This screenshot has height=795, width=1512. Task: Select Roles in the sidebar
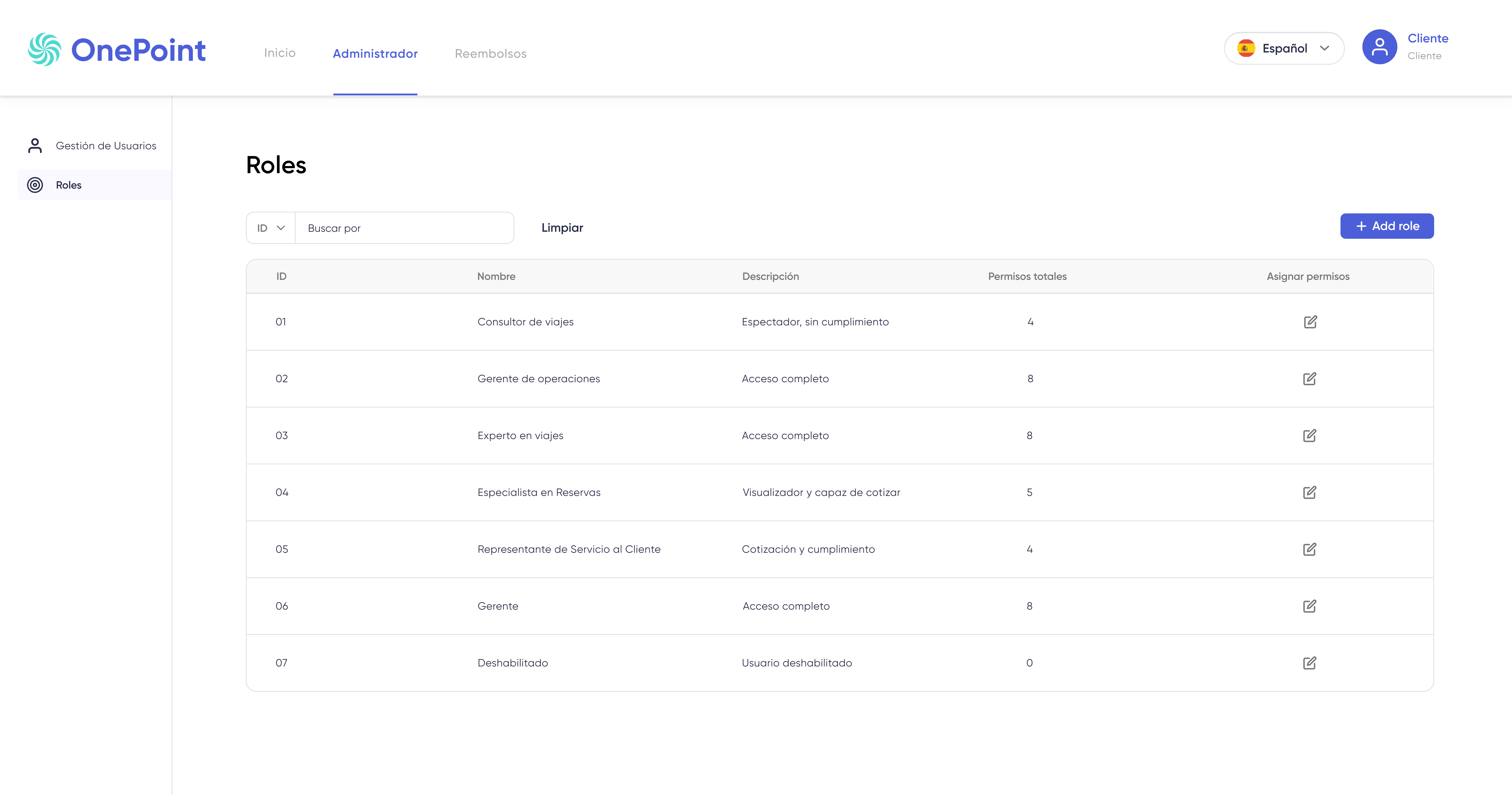coord(94,185)
